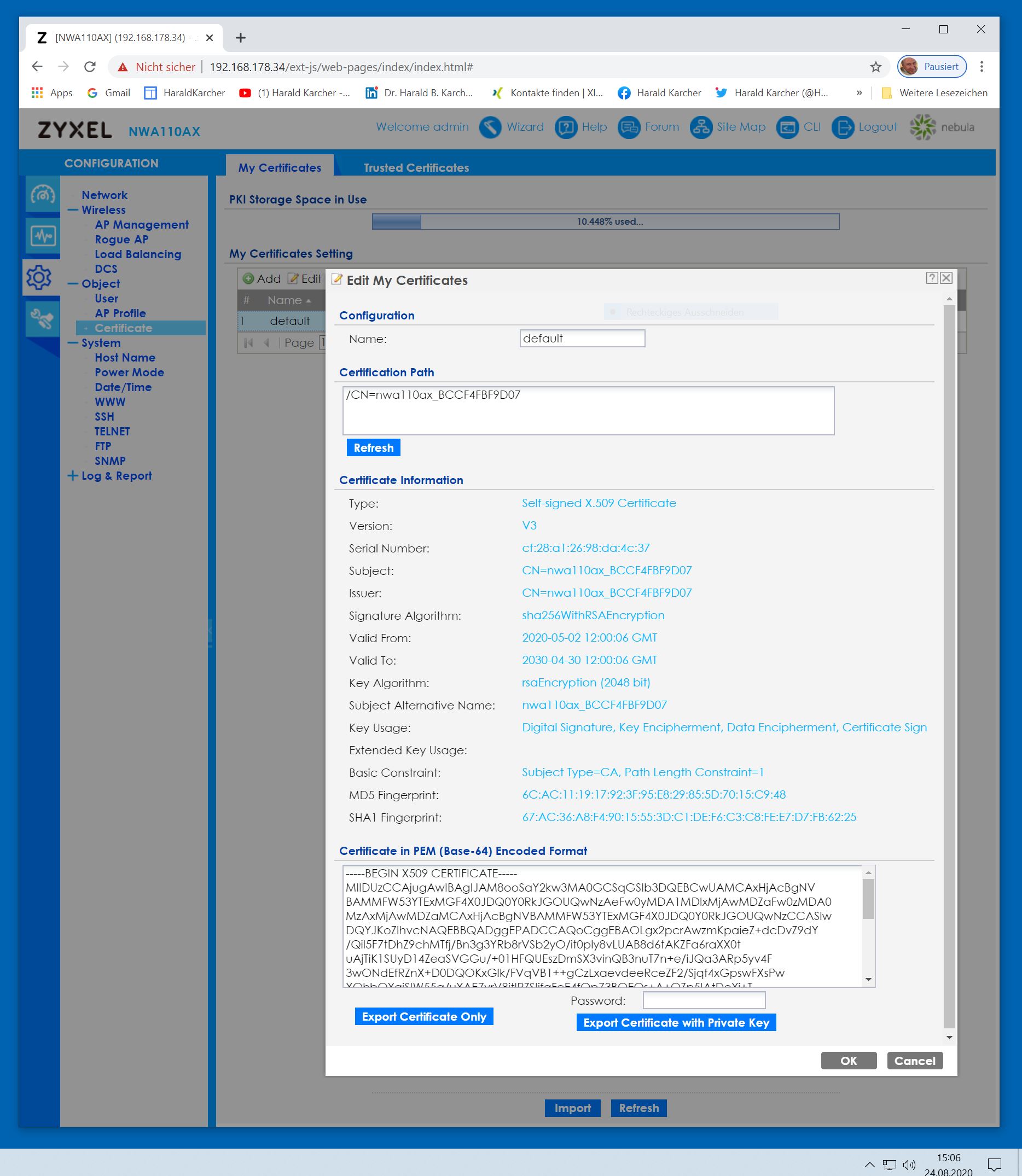
Task: Open the Chrome three-dot menu
Action: click(x=982, y=67)
